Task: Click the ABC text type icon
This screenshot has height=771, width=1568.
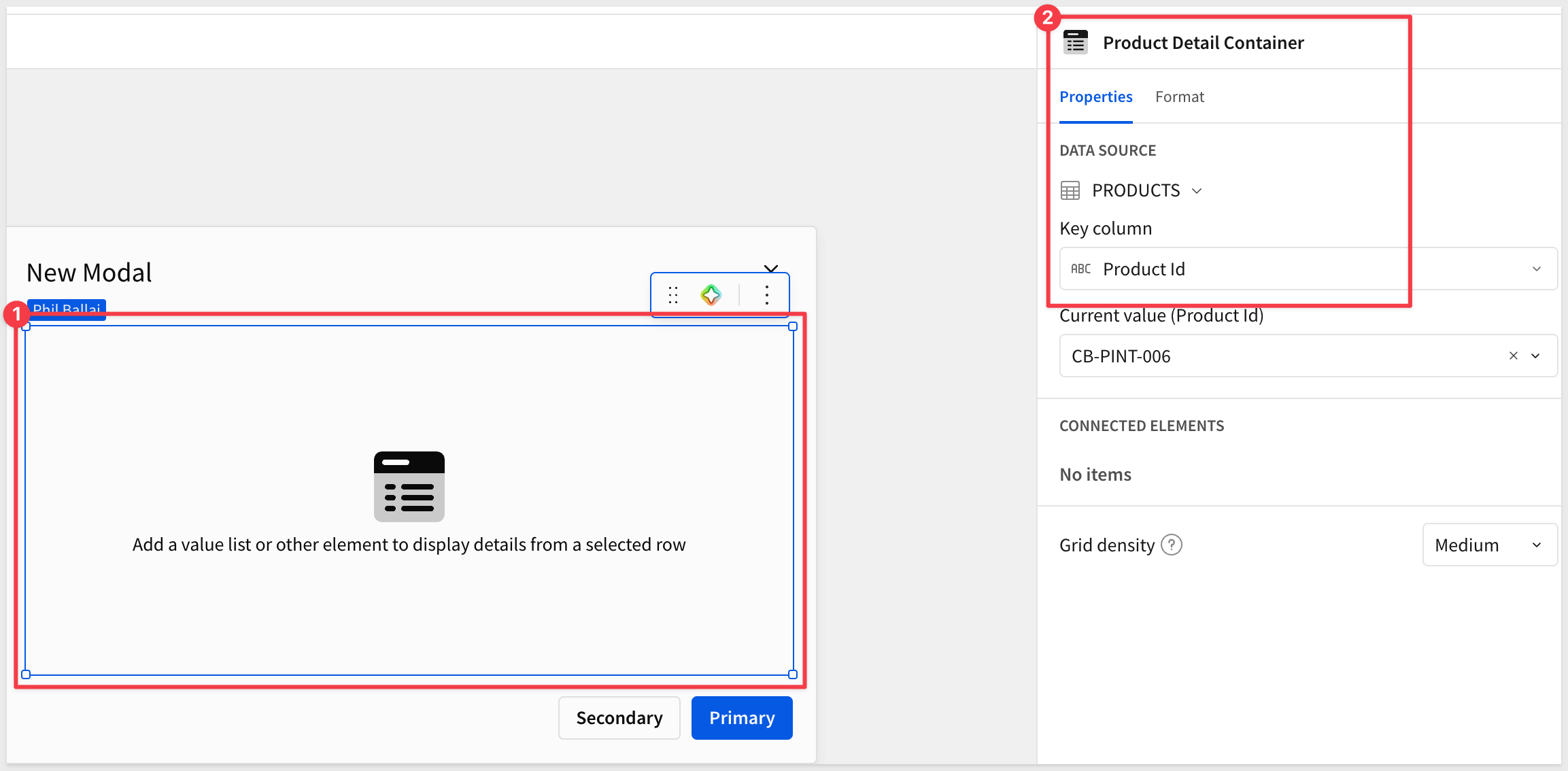Action: pos(1080,269)
